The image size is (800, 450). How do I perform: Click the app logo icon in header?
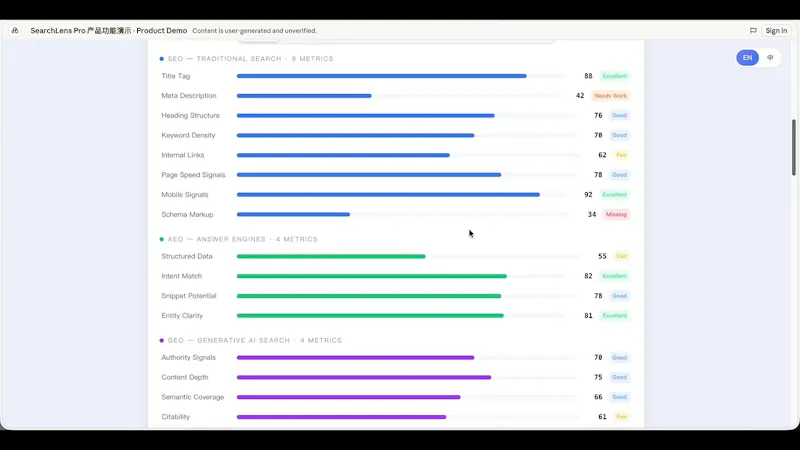[x=15, y=31]
